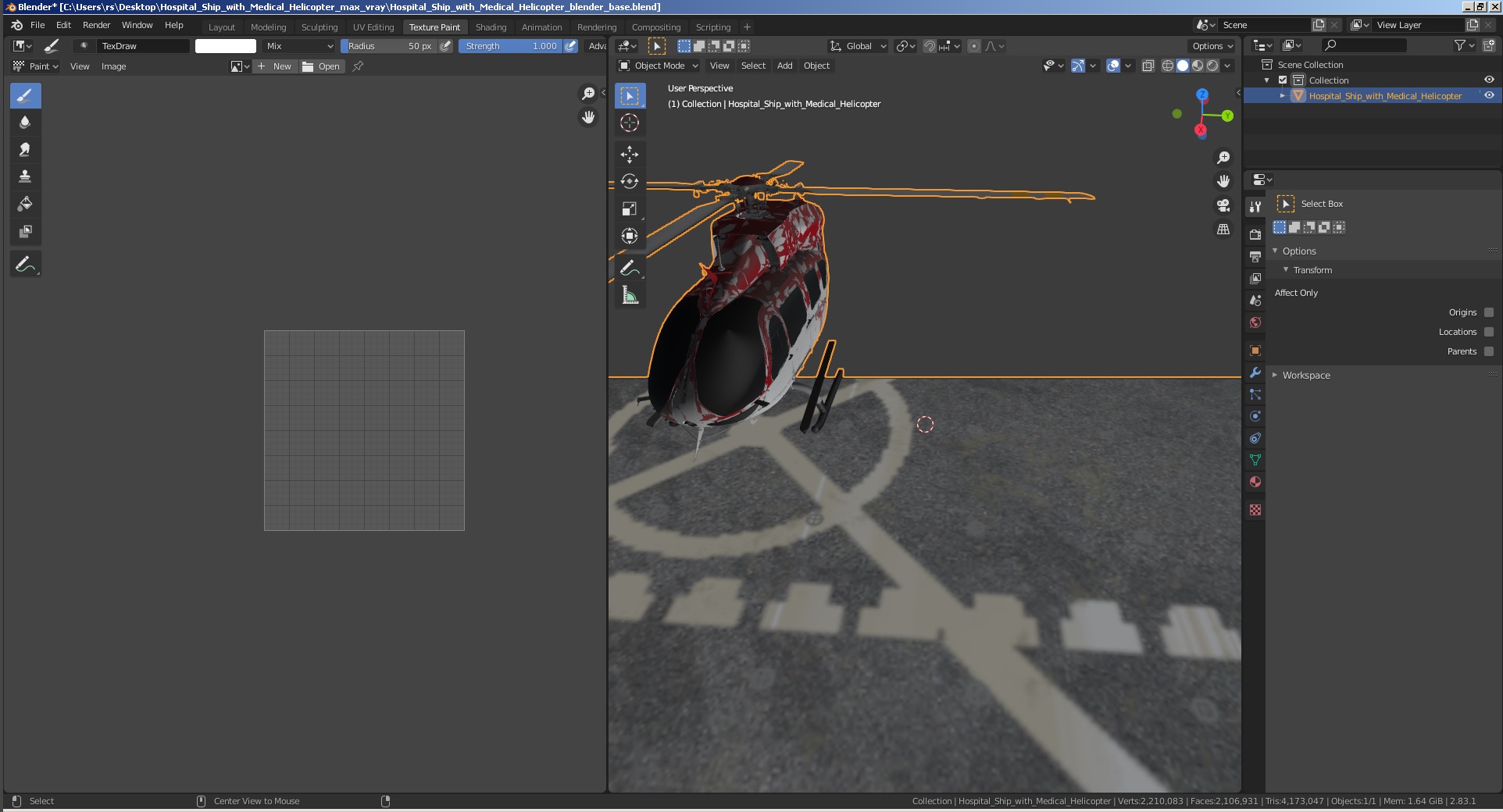Select the Smear brush tool
The width and height of the screenshot is (1503, 812).
point(25,150)
